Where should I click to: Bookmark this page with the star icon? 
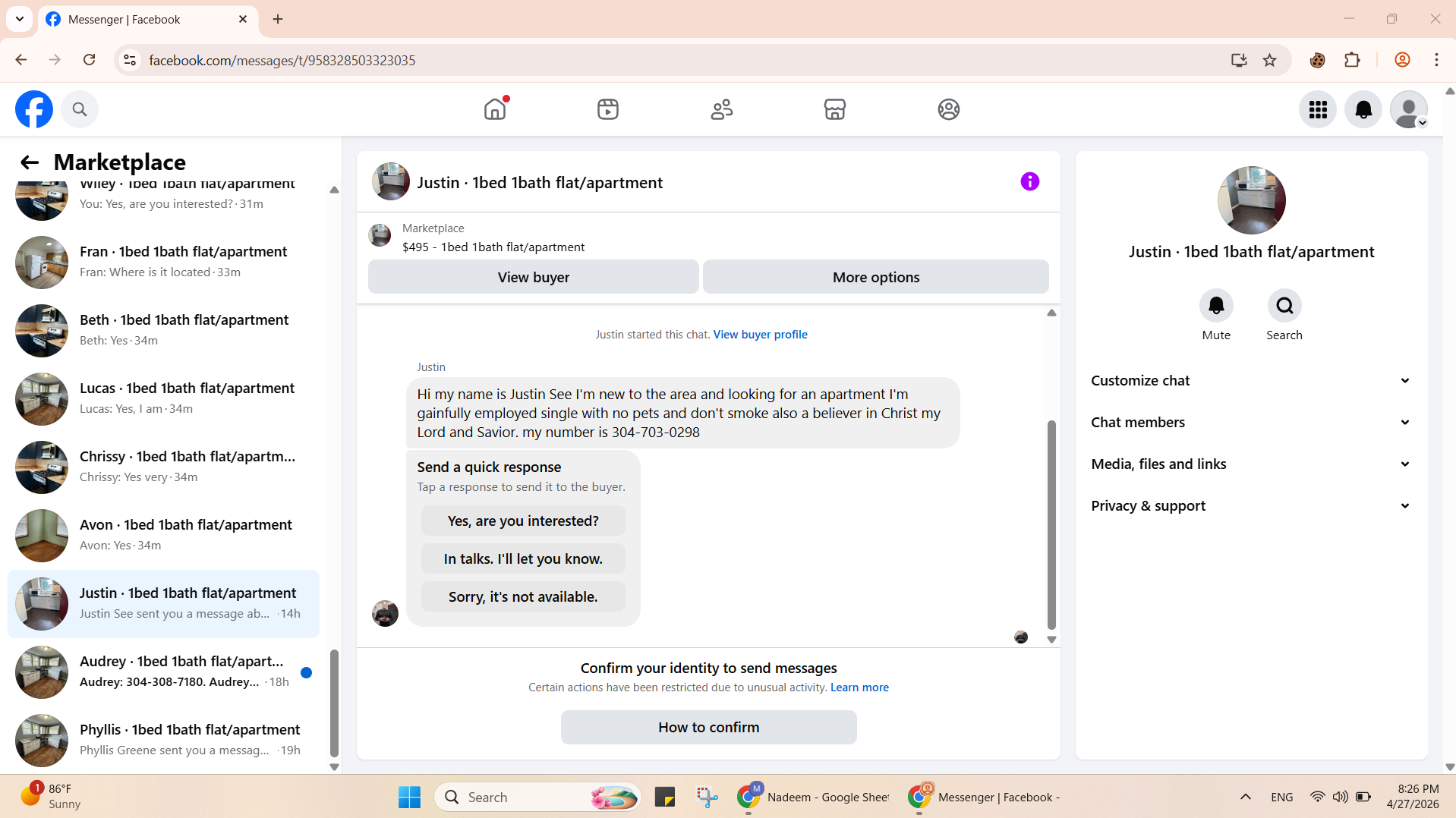point(1270,60)
